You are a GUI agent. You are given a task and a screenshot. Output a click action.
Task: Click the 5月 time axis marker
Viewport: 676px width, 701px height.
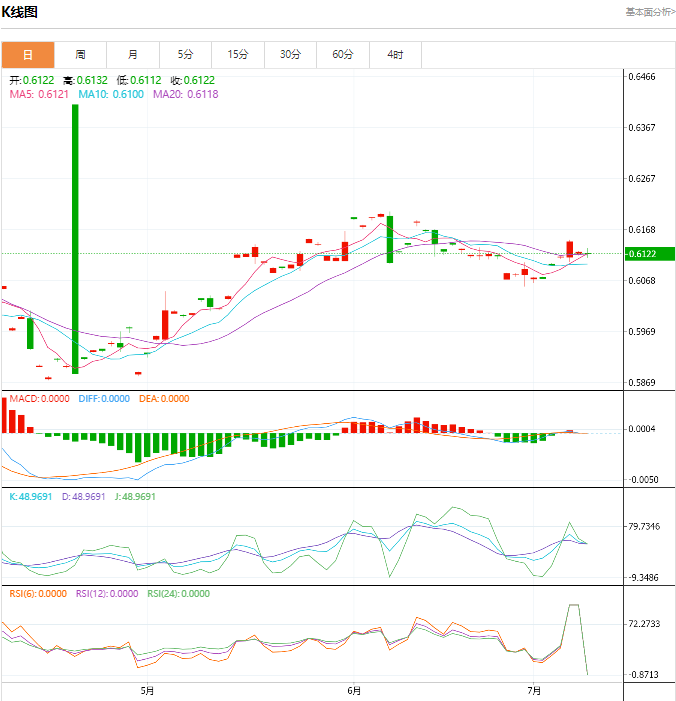pos(147,690)
